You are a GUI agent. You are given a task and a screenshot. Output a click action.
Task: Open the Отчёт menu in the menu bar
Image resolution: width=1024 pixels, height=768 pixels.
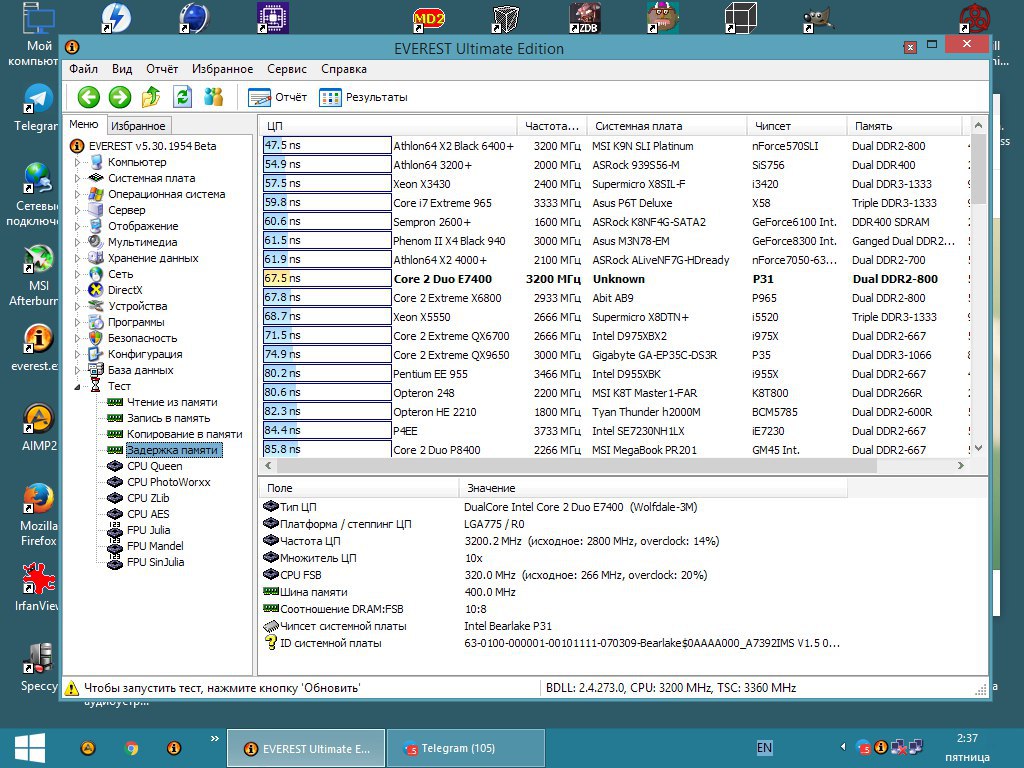(162, 69)
